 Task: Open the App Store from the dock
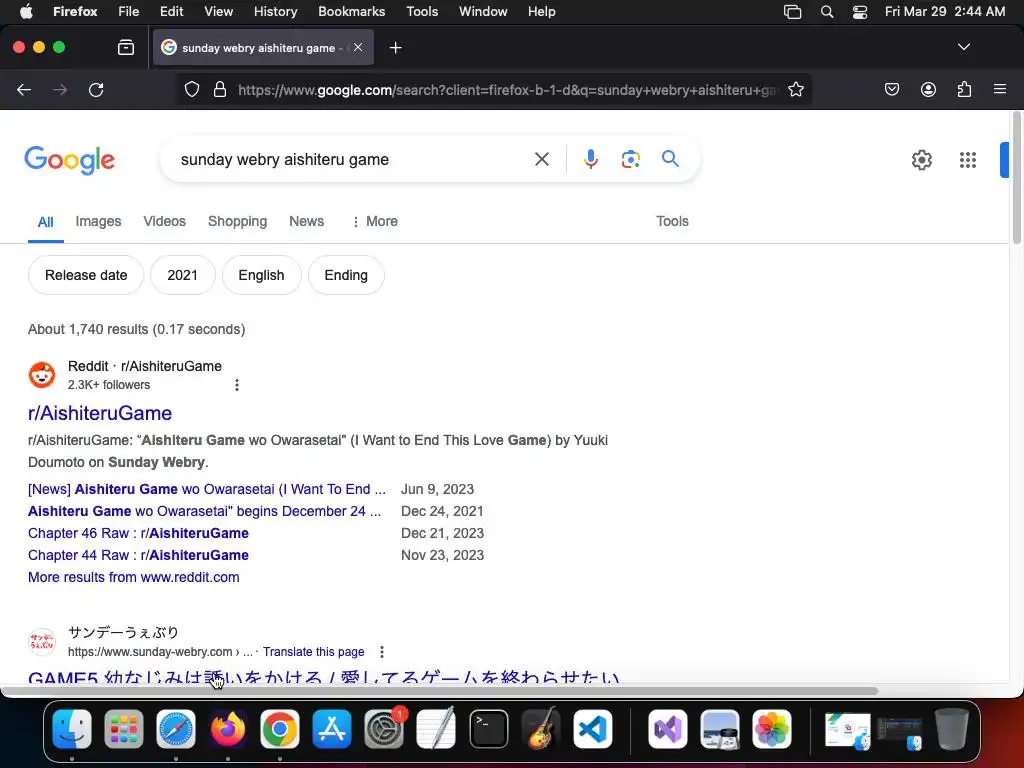[332, 729]
